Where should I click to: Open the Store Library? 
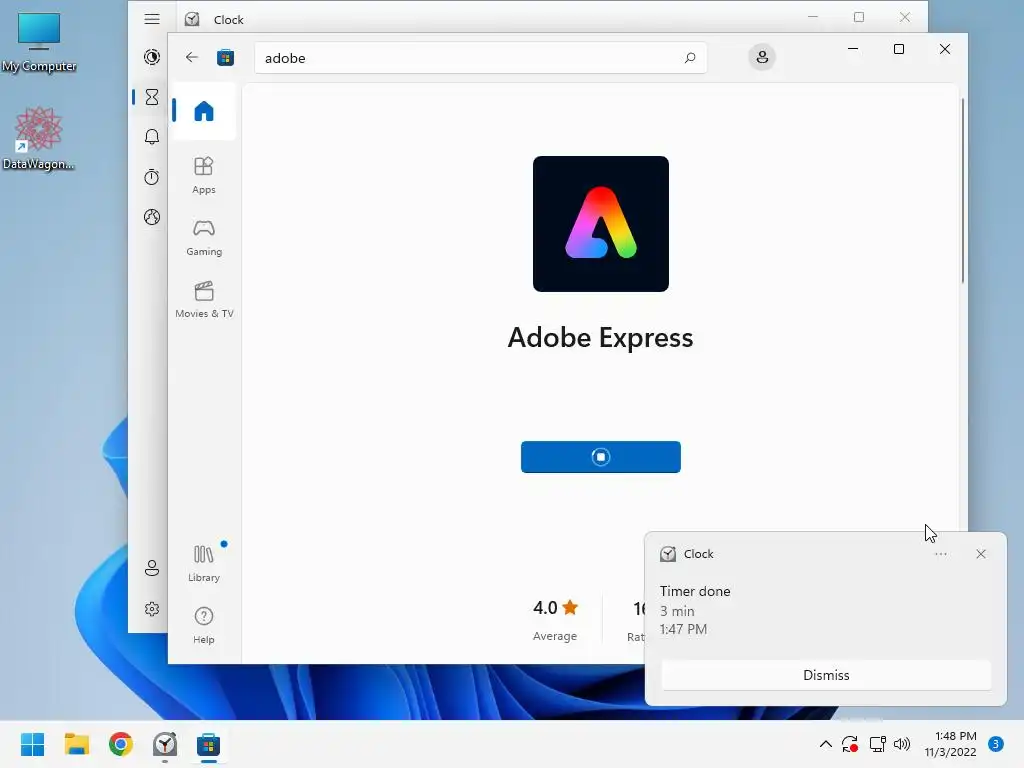coord(204,563)
